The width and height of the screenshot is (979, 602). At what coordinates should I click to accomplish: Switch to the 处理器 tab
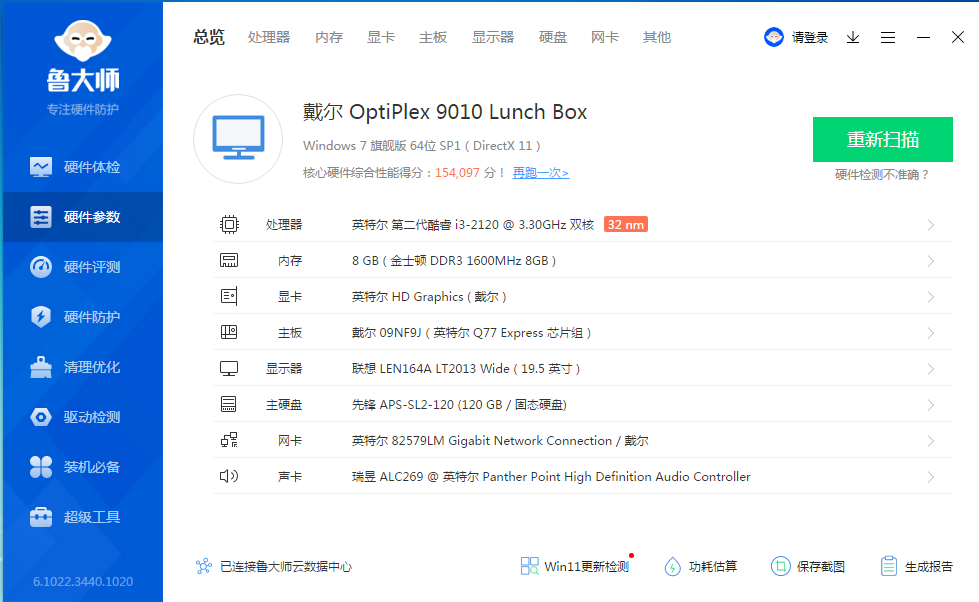coord(269,37)
